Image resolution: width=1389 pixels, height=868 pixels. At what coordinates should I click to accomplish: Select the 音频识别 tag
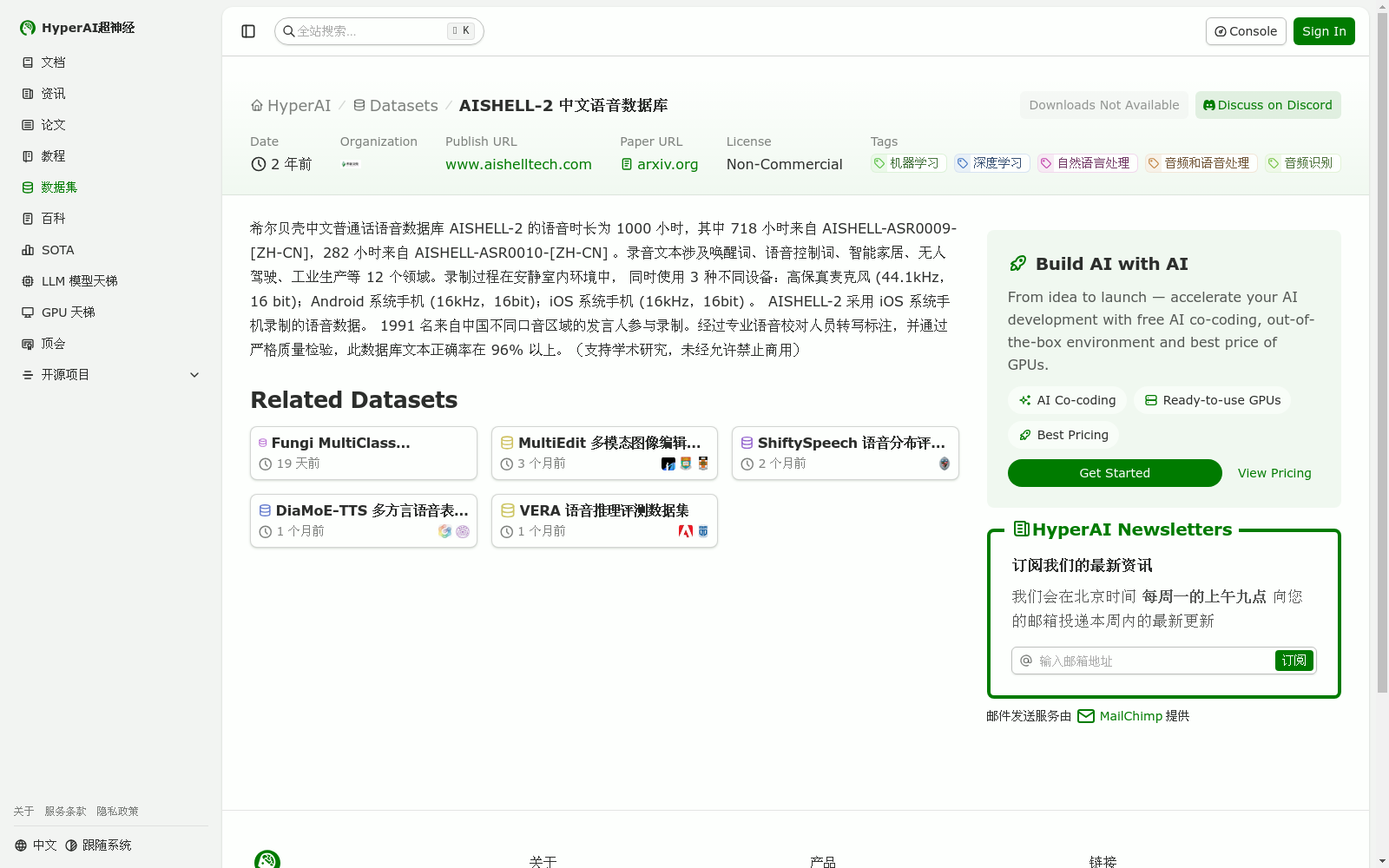tap(1303, 163)
